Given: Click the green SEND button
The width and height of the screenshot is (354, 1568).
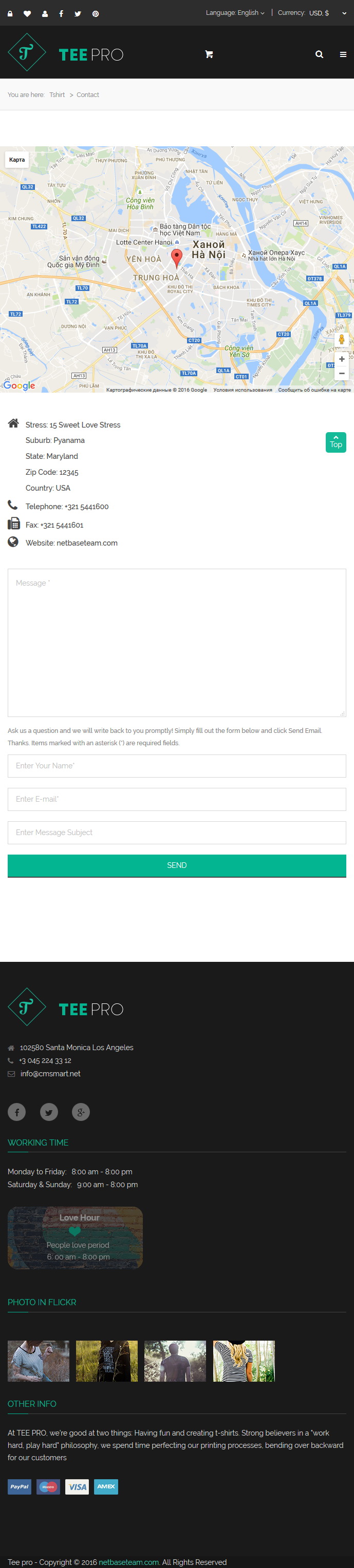Looking at the screenshot, I should 177,865.
